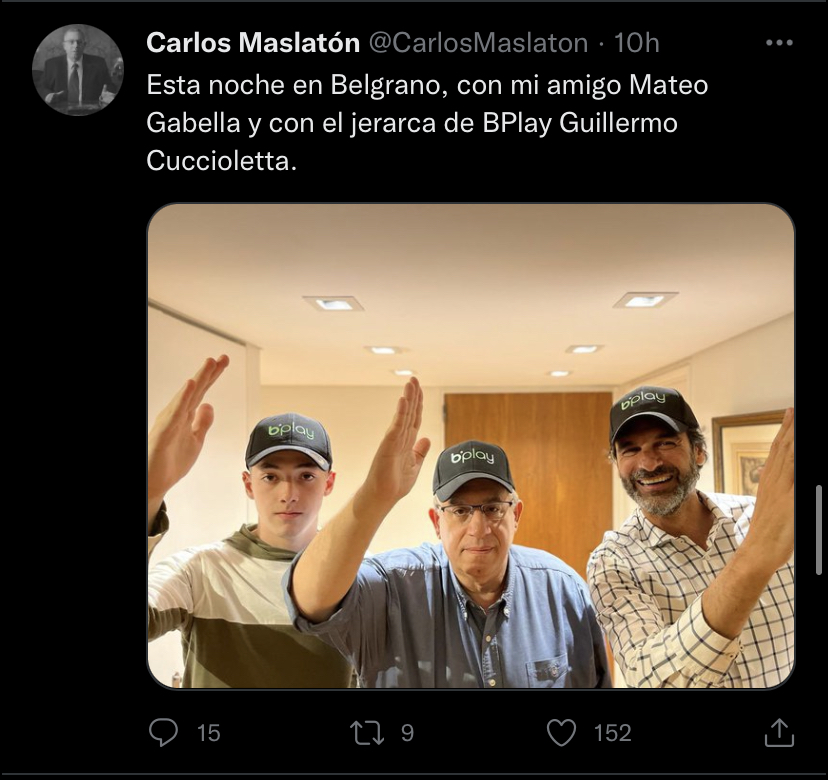
Task: Click the bplay logo on the middle cap
Action: tap(472, 457)
